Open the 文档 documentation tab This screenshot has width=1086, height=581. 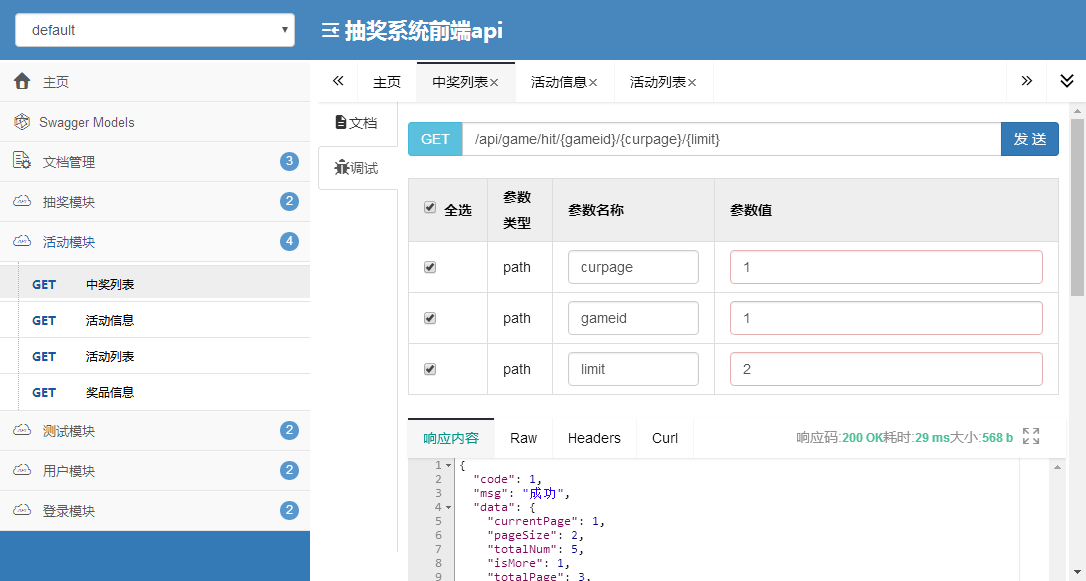click(x=357, y=123)
